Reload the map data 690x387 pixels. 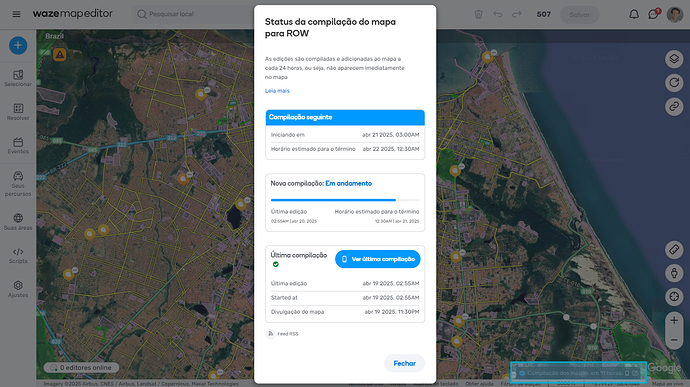tap(674, 82)
